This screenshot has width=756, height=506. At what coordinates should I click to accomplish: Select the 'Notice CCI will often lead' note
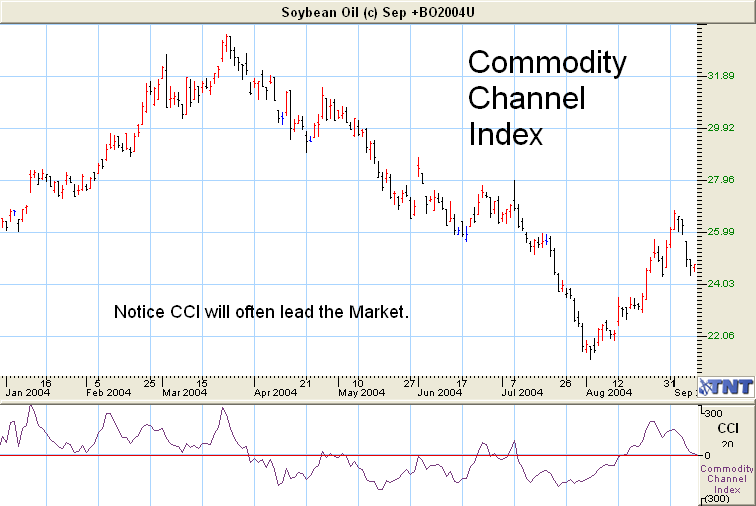(x=262, y=312)
